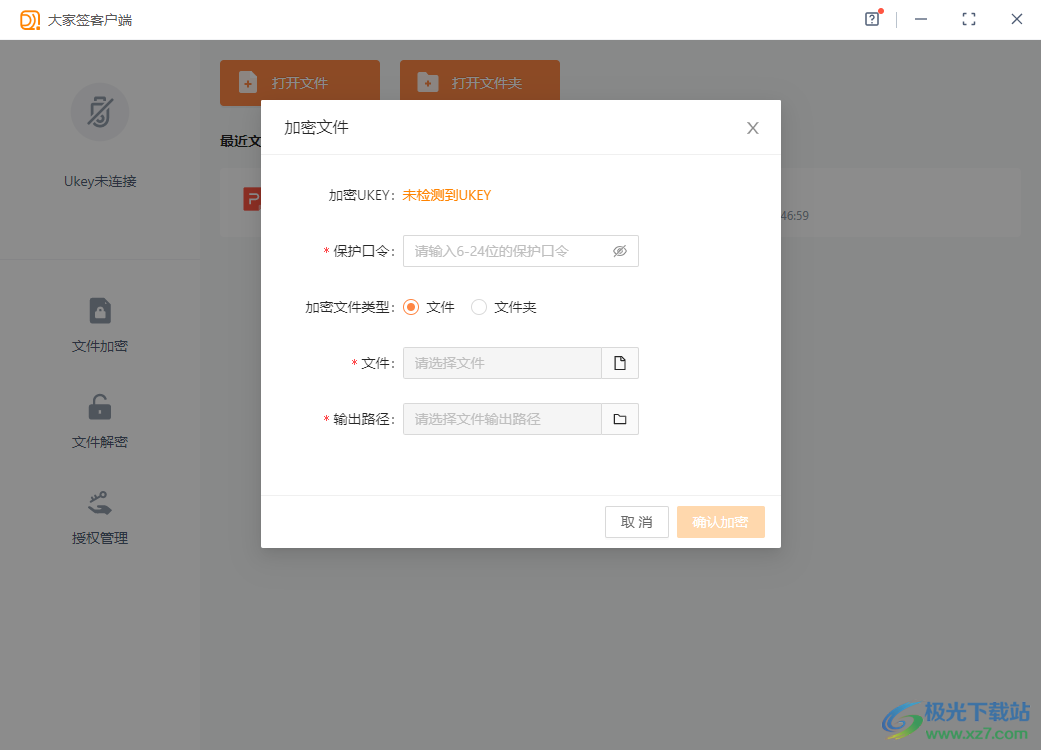Close the 加密文件 dialog
The width and height of the screenshot is (1041, 750).
tap(752, 127)
